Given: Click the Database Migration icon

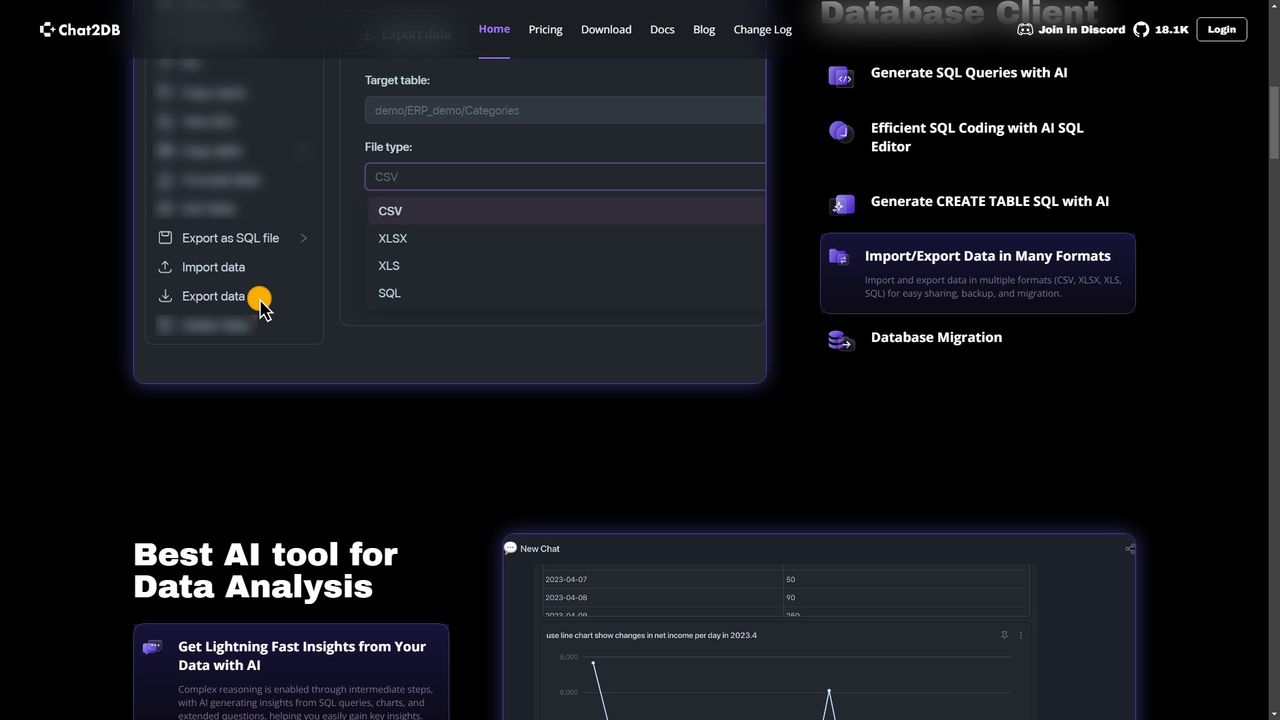Looking at the screenshot, I should coord(841,340).
